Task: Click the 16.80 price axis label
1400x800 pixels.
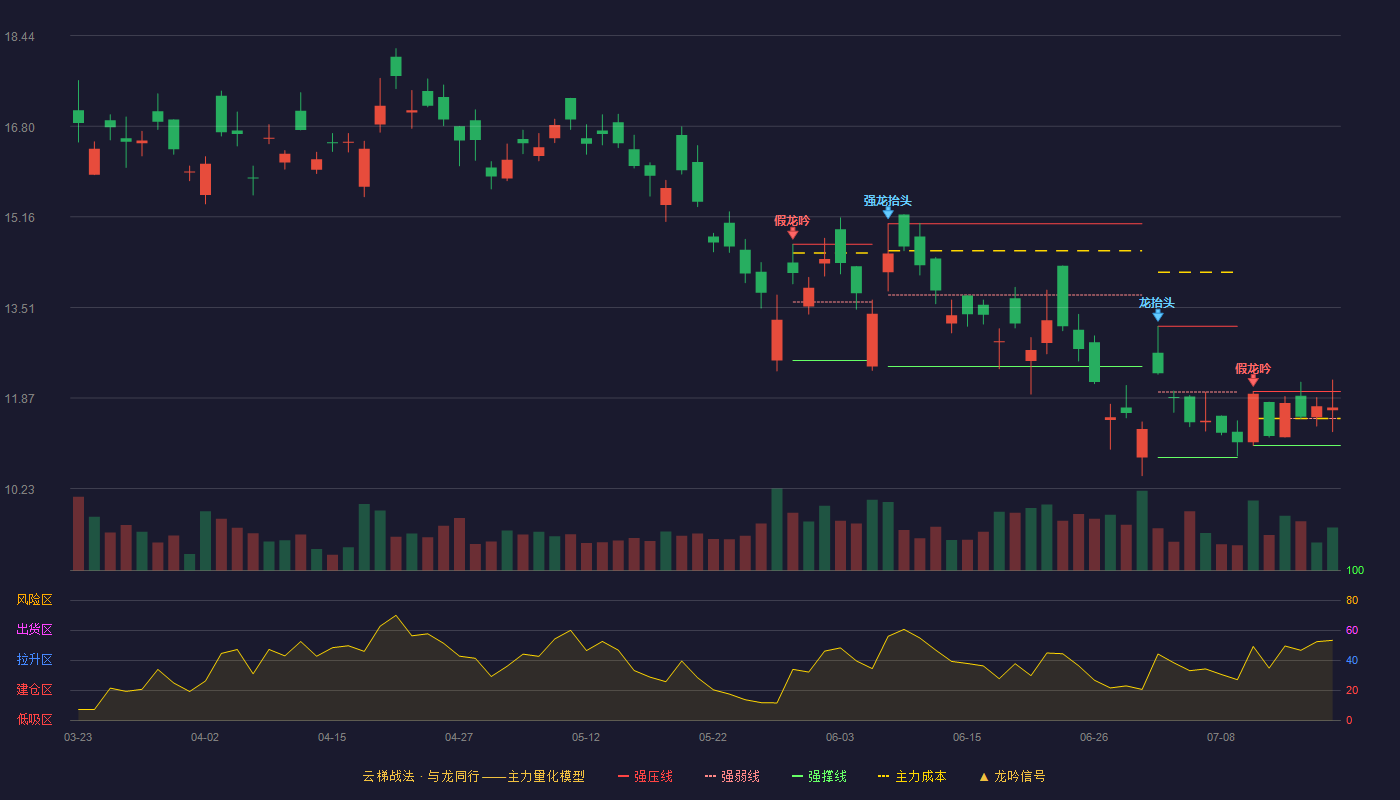Action: coord(19,127)
